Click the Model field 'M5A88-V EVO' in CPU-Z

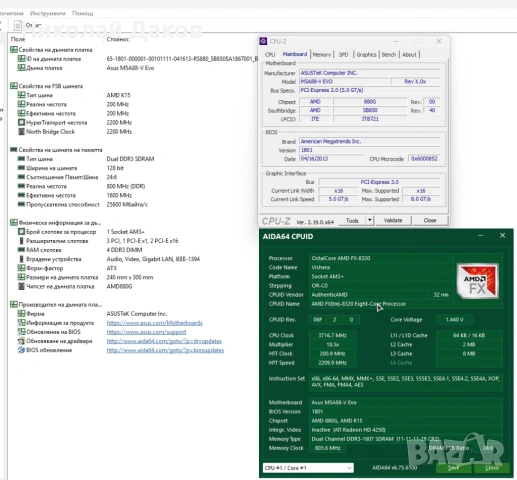pyautogui.click(x=344, y=82)
